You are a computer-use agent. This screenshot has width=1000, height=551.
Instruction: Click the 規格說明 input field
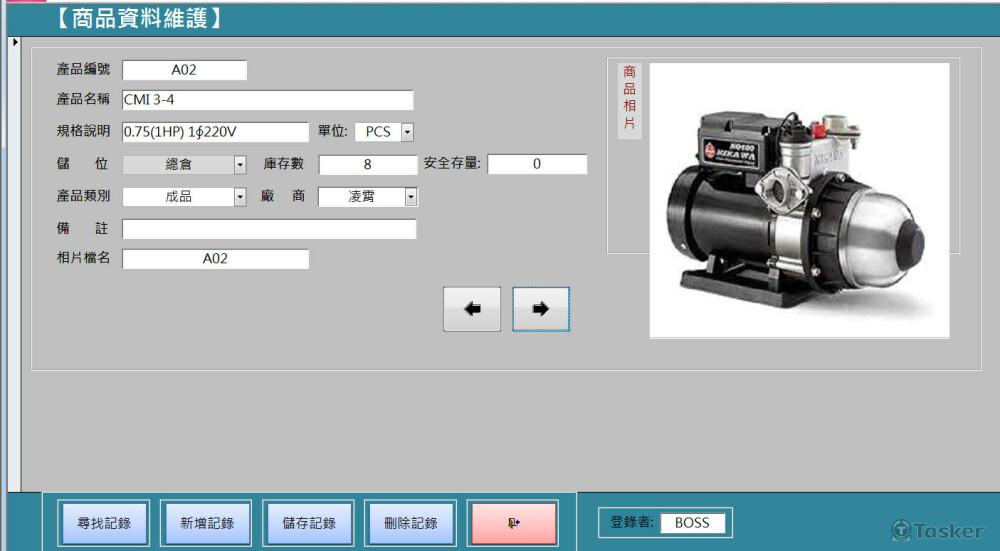216,132
